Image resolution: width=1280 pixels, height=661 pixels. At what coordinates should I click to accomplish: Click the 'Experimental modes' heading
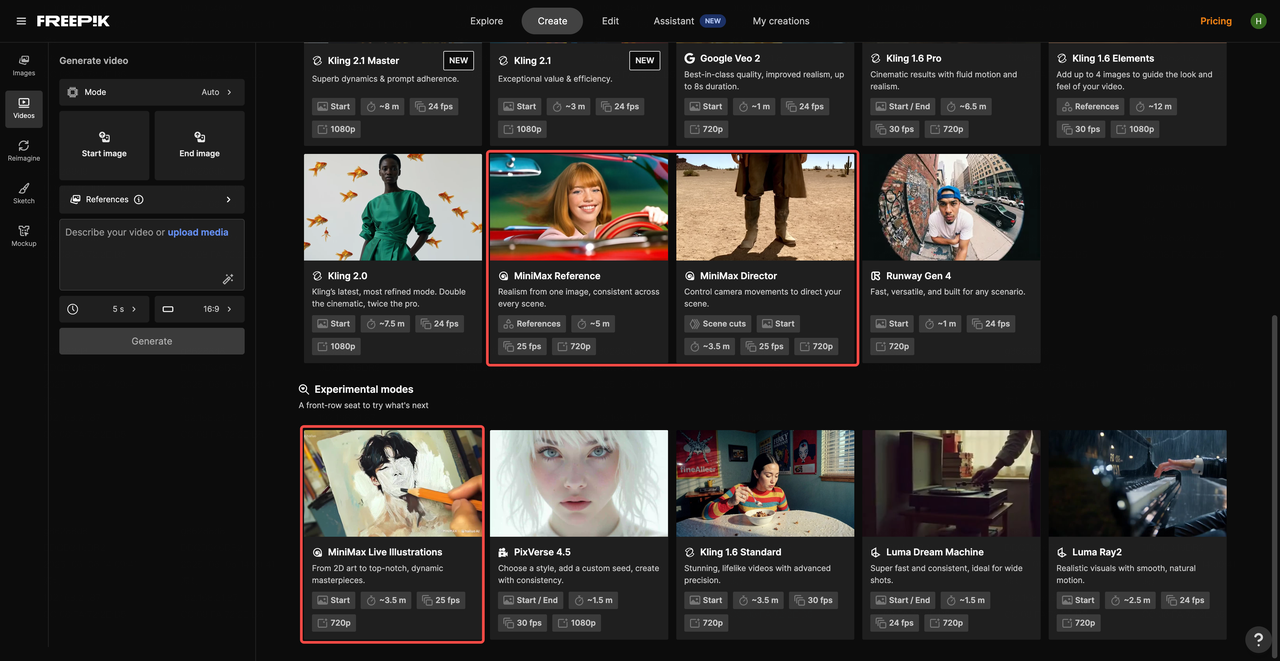tap(364, 389)
